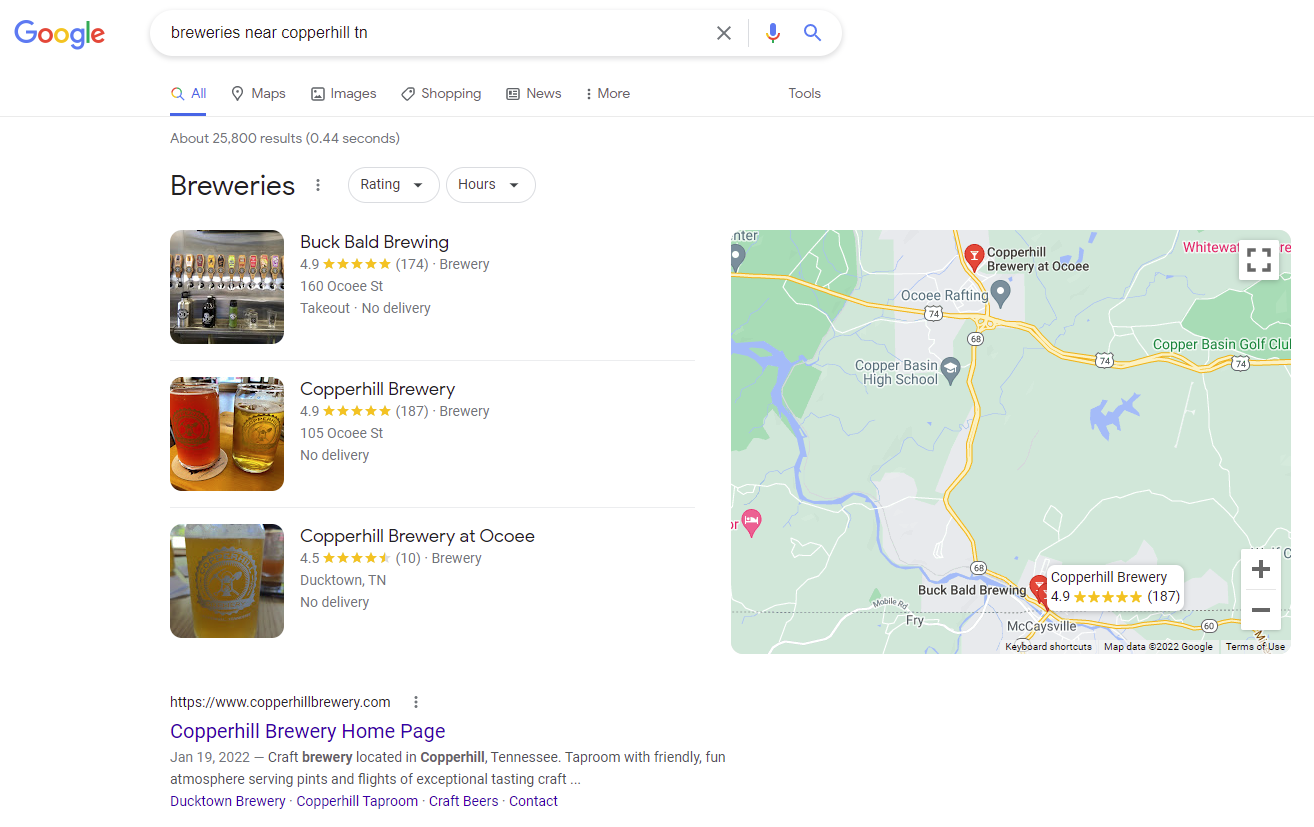Viewport: 1314px width, 827px height.
Task: Click the 160 Ocoee St address
Action: [x=341, y=286]
